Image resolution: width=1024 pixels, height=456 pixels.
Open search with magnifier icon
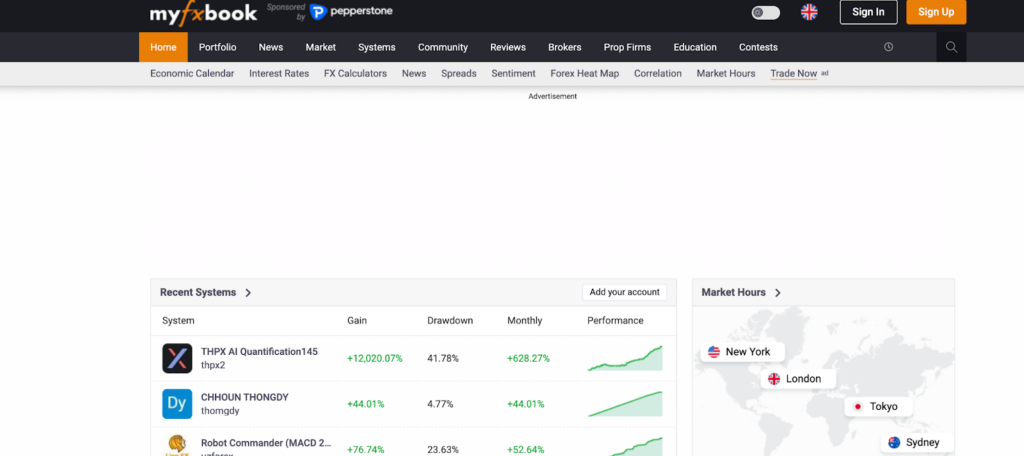(x=951, y=47)
